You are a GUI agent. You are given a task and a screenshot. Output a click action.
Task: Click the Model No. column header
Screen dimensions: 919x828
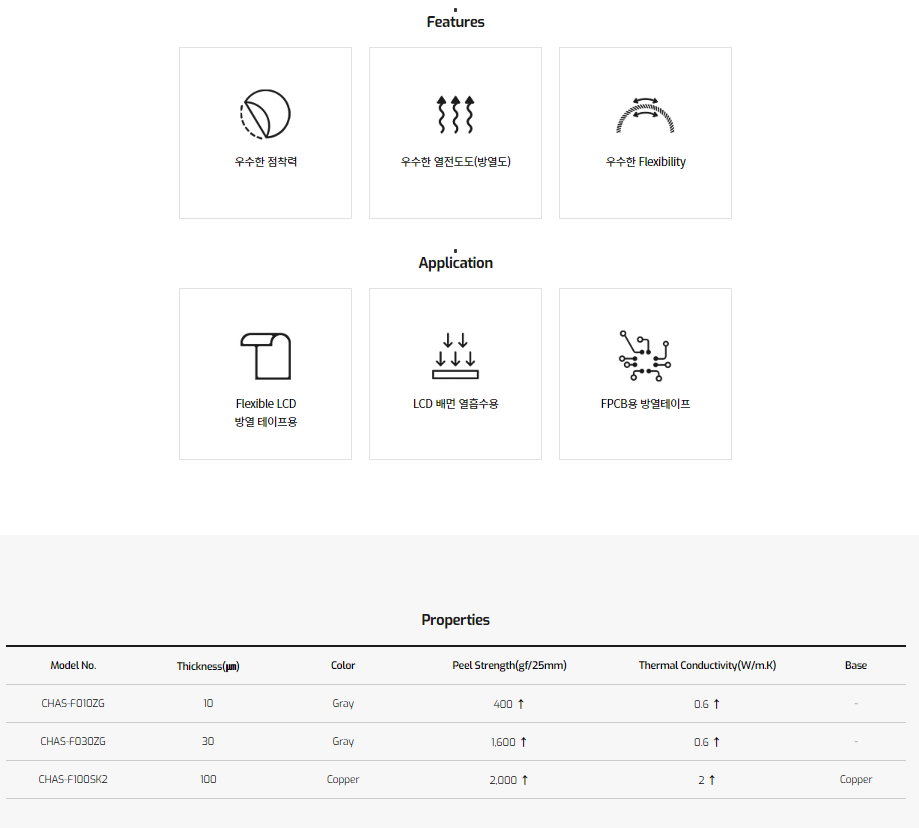pos(73,666)
